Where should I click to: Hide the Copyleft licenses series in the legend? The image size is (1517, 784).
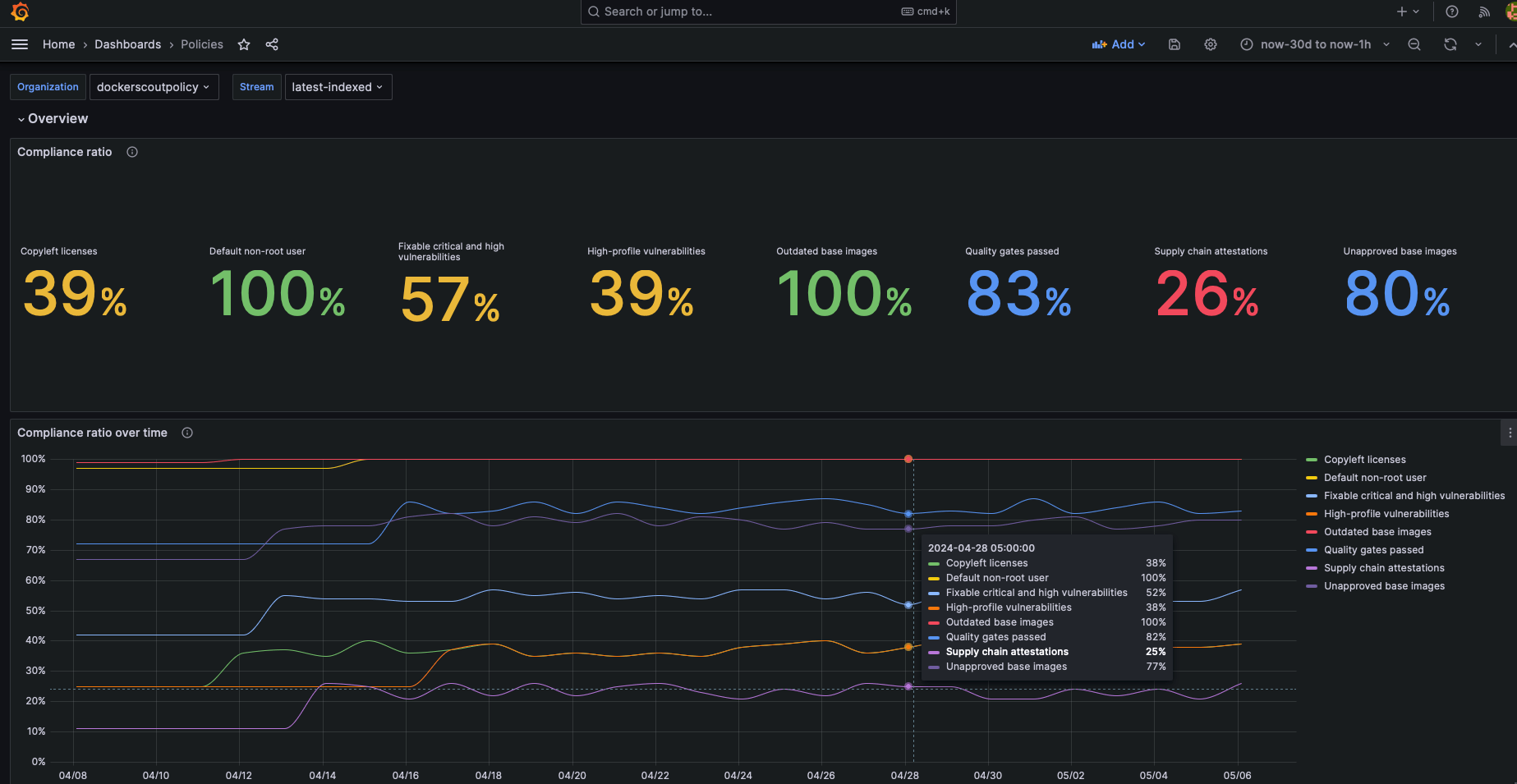1365,459
